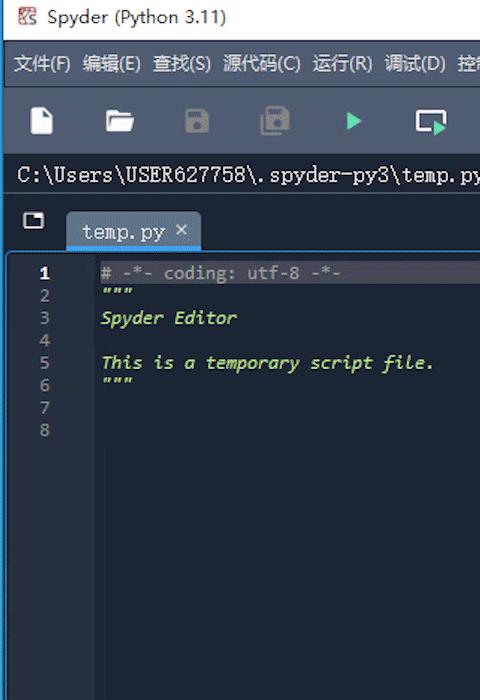Open the 编辑(E) menu
The width and height of the screenshot is (480, 700).
click(x=111, y=63)
